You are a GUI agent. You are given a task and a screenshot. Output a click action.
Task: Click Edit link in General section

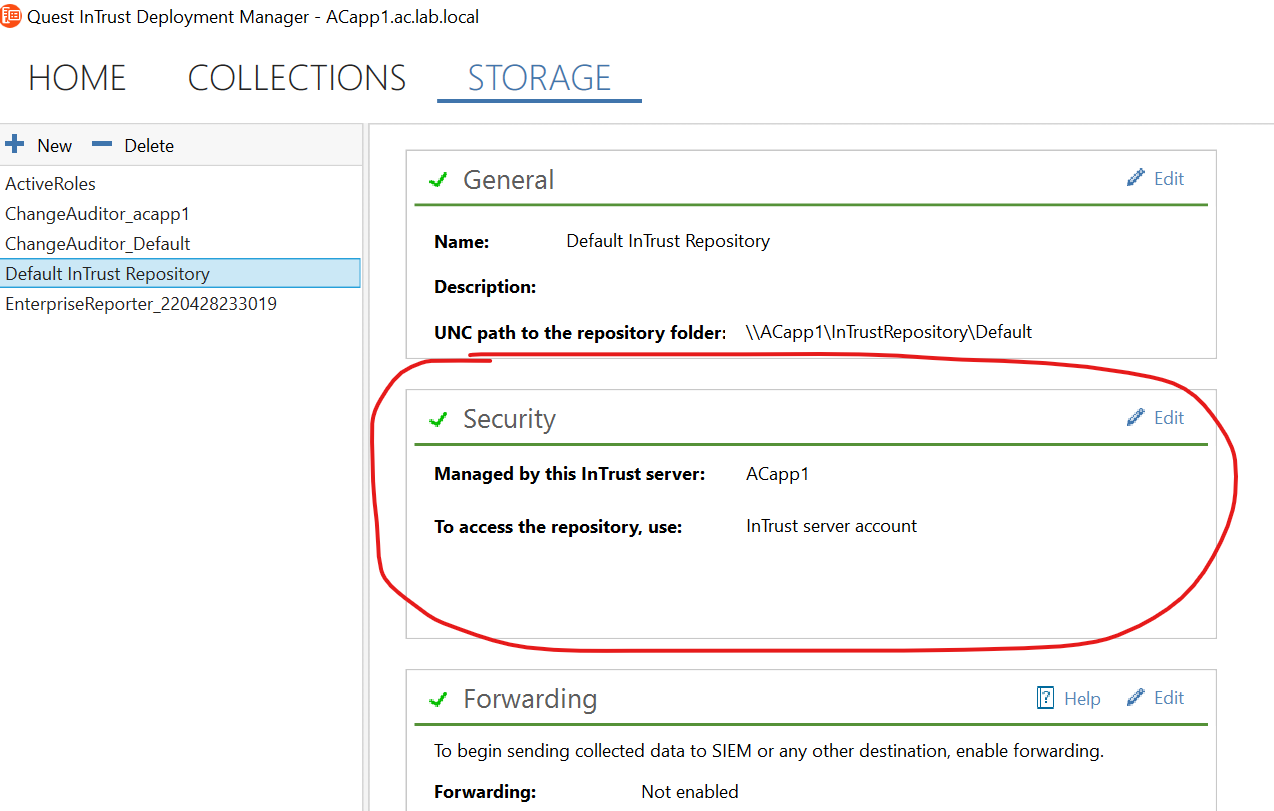(x=1169, y=179)
